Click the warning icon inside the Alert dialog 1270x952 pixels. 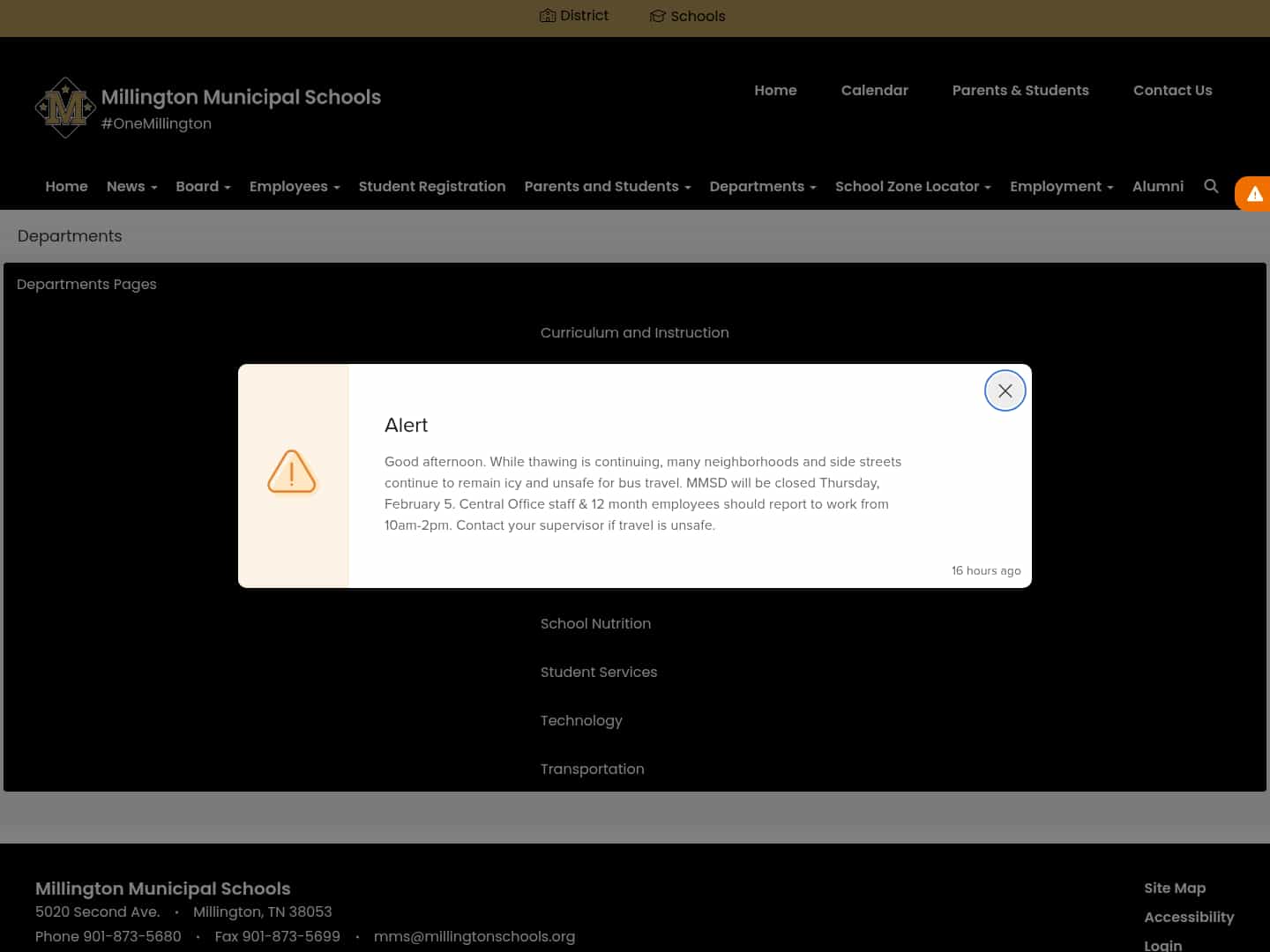coord(292,472)
